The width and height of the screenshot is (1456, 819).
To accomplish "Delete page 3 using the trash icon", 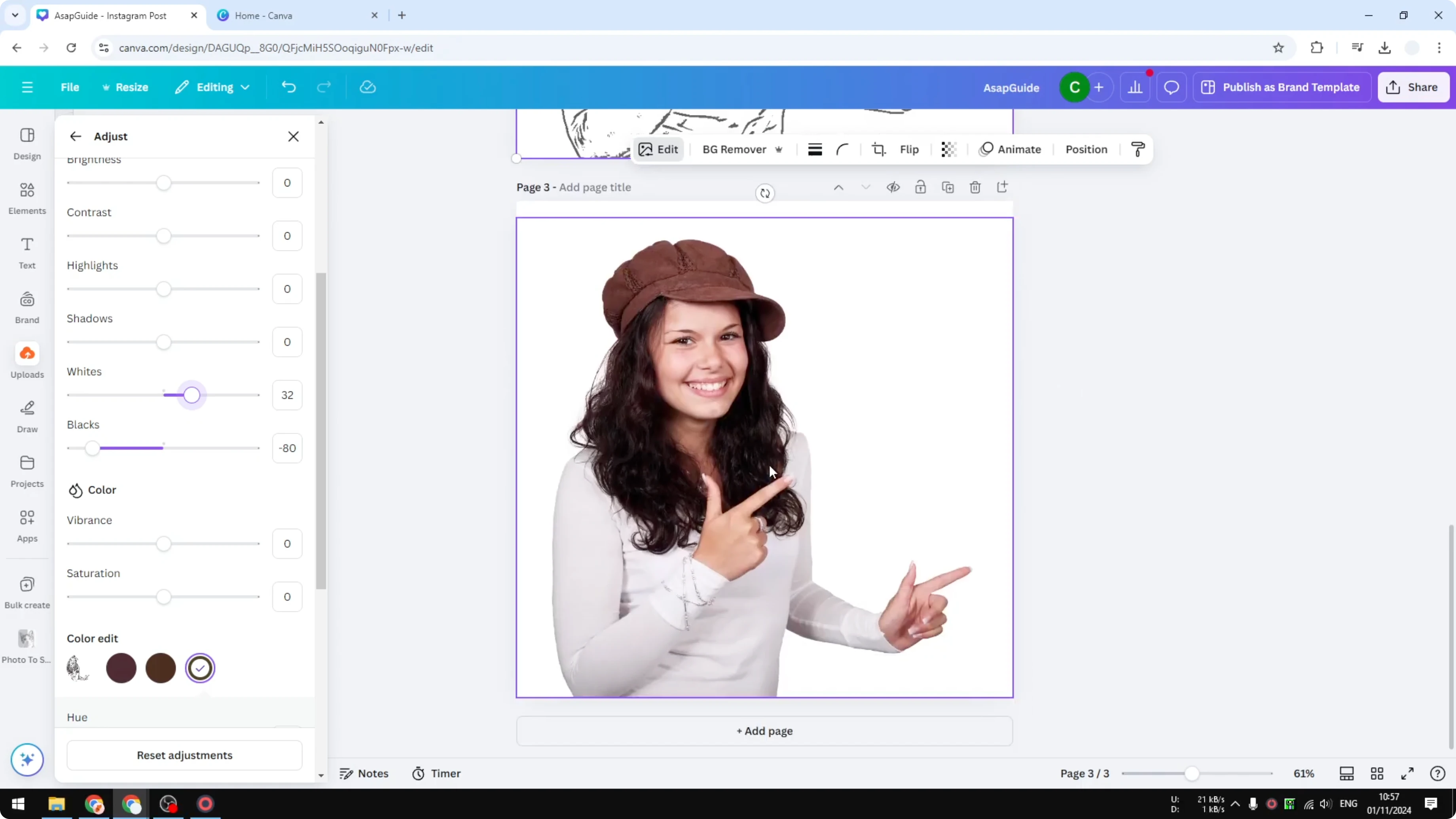I will [x=976, y=187].
